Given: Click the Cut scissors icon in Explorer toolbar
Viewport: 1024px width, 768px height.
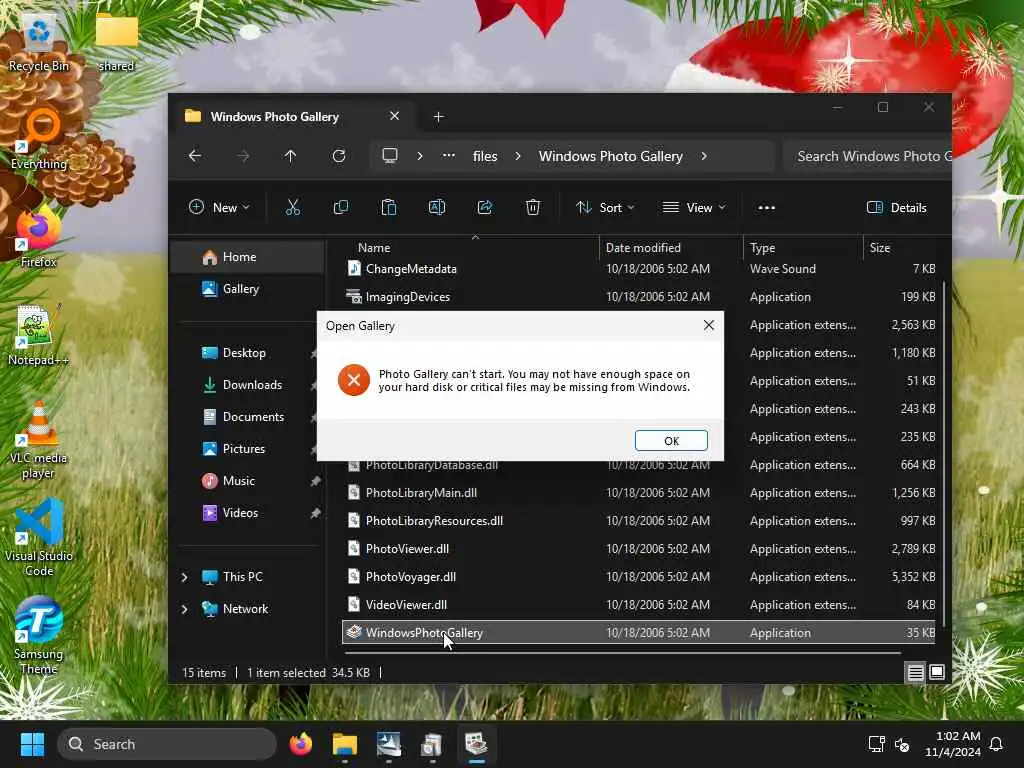Looking at the screenshot, I should tap(293, 208).
